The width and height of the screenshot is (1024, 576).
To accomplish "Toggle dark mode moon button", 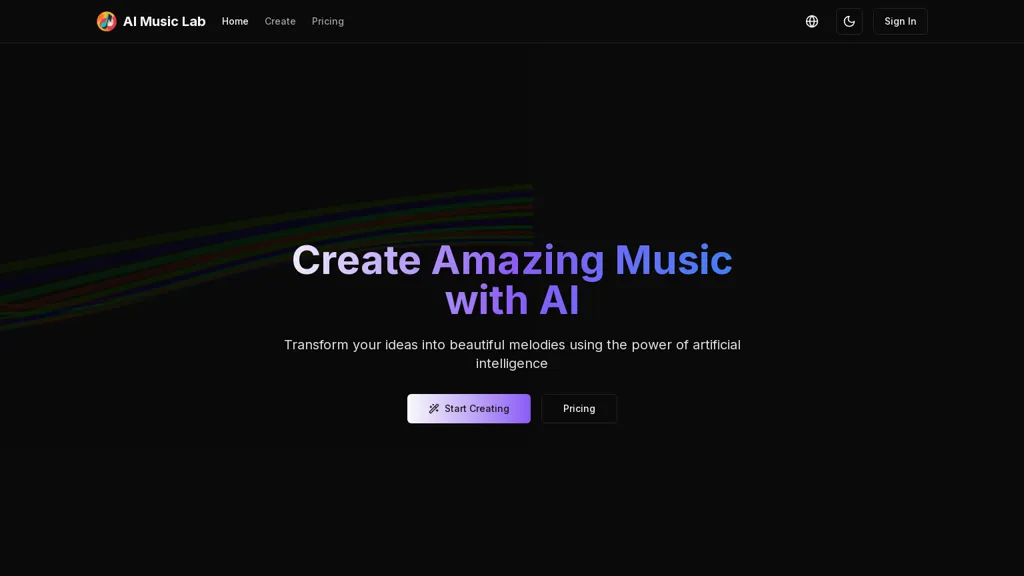I will point(849,22).
